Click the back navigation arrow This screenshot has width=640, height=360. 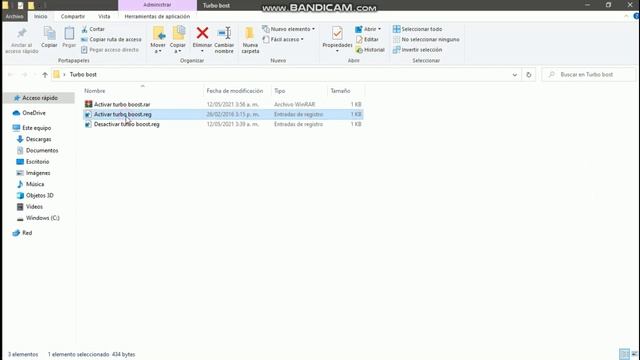pyautogui.click(x=11, y=75)
